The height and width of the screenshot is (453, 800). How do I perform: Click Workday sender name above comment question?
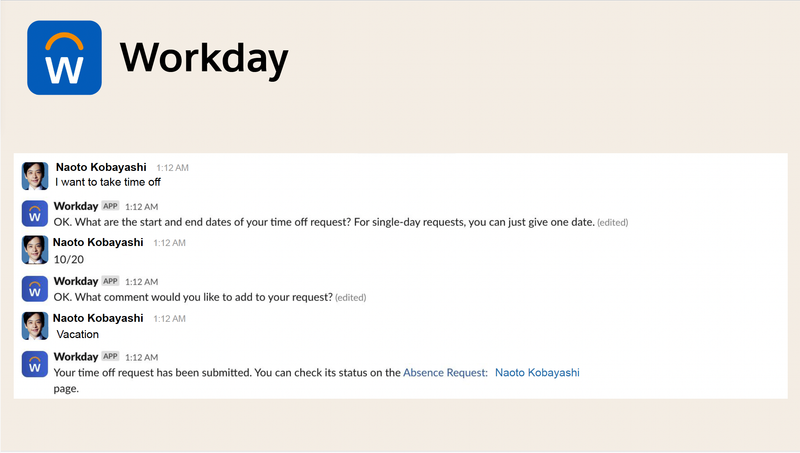coord(76,281)
